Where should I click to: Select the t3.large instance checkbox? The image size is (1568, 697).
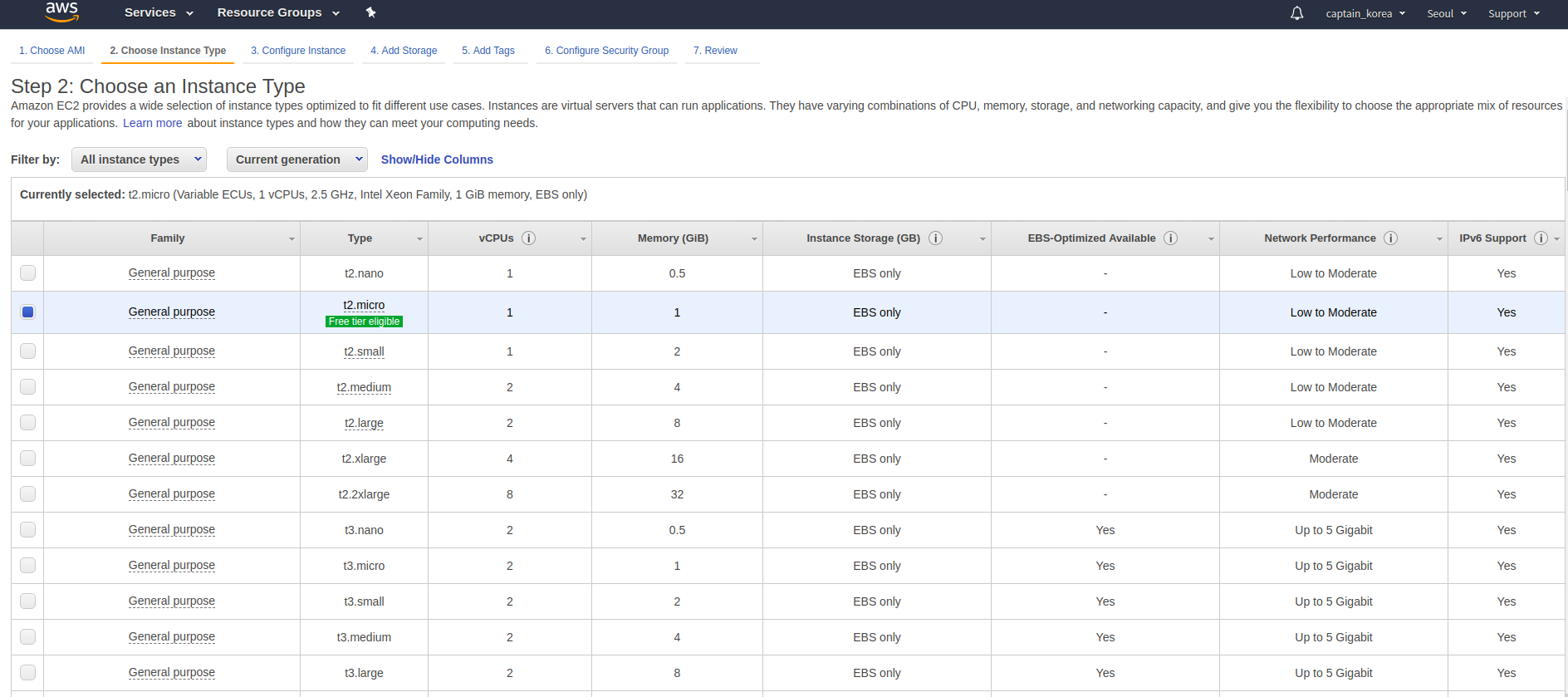(x=28, y=672)
